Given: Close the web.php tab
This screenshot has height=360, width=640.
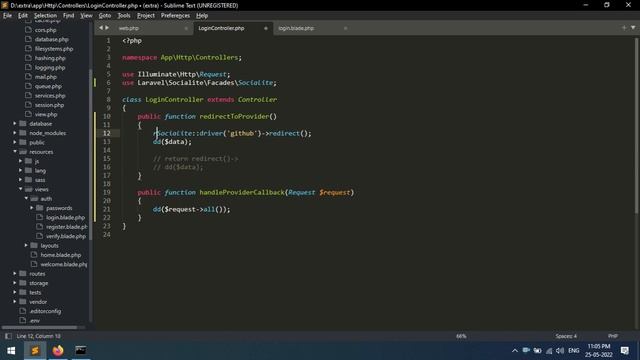Looking at the screenshot, I should [186, 28].
